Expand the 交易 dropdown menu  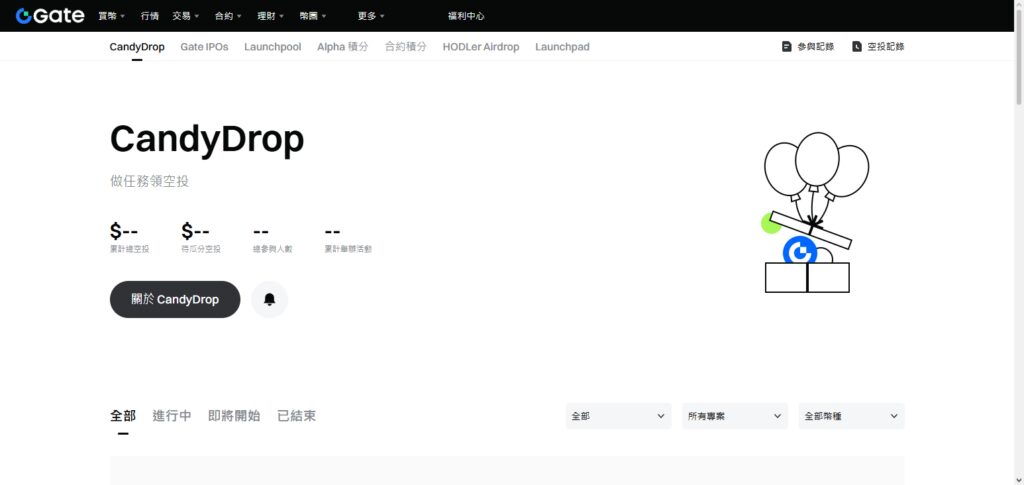click(x=186, y=16)
